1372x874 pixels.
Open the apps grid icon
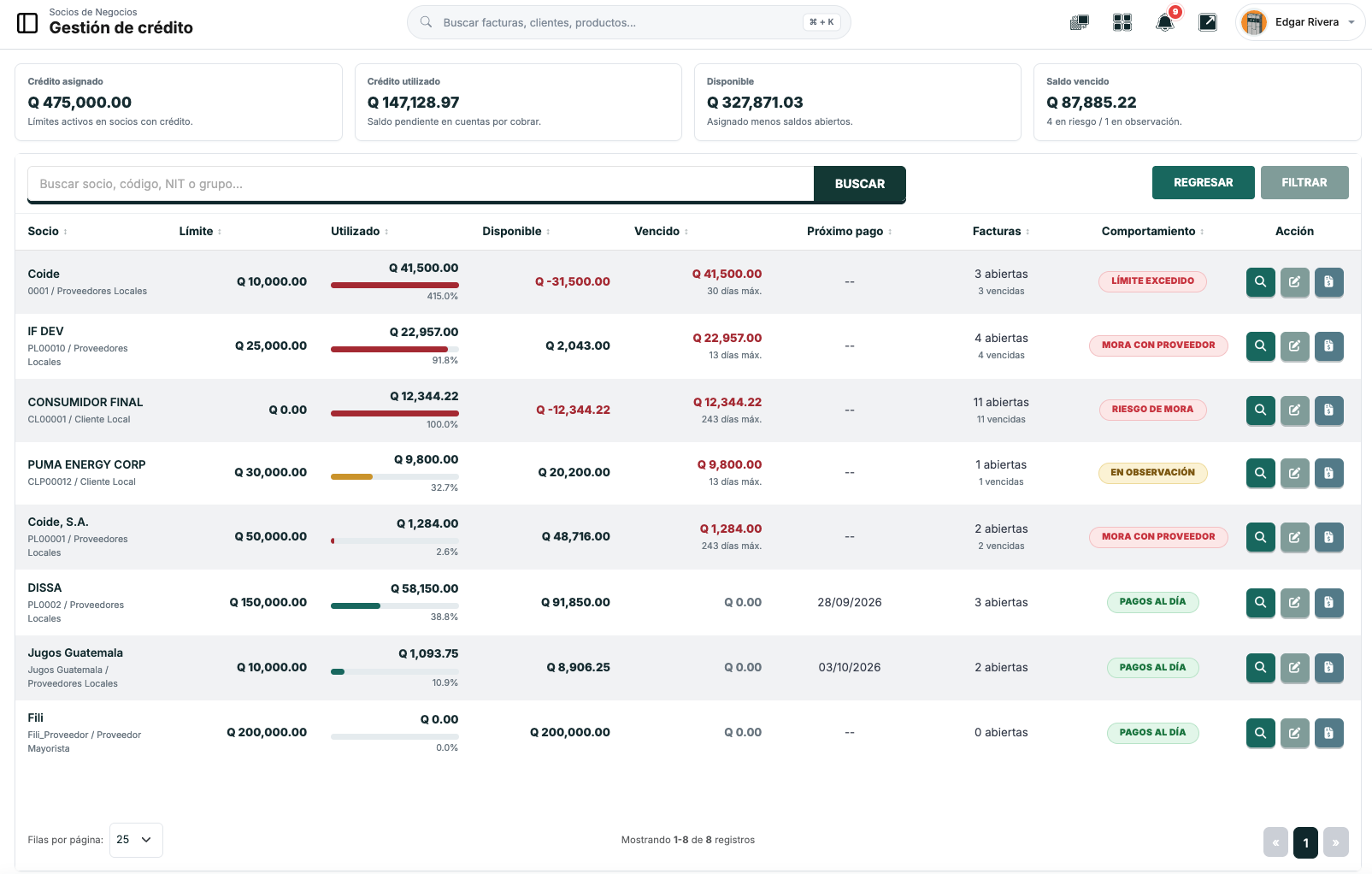(x=1122, y=23)
